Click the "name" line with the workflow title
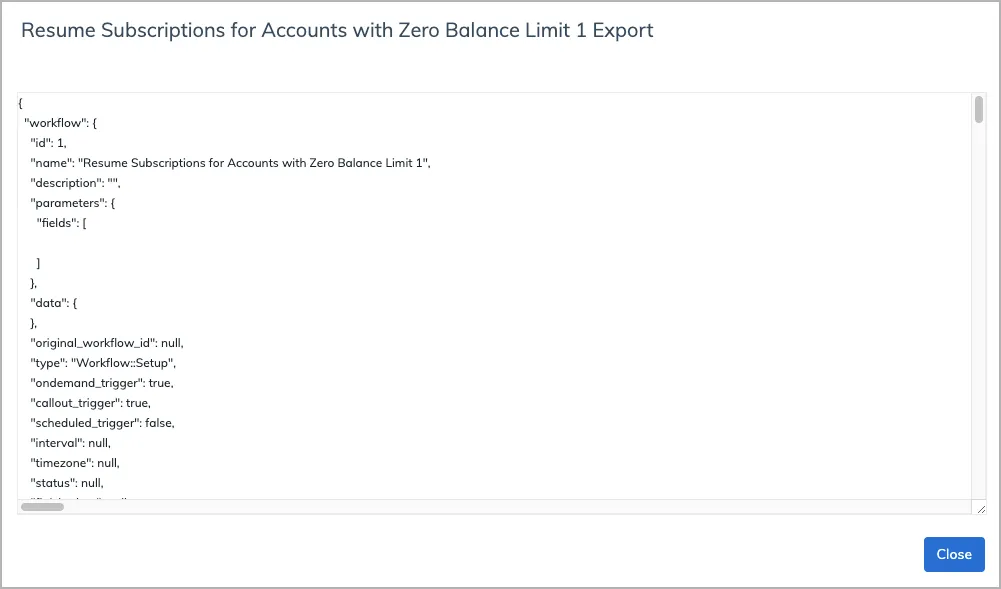The width and height of the screenshot is (1001, 589). [230, 163]
